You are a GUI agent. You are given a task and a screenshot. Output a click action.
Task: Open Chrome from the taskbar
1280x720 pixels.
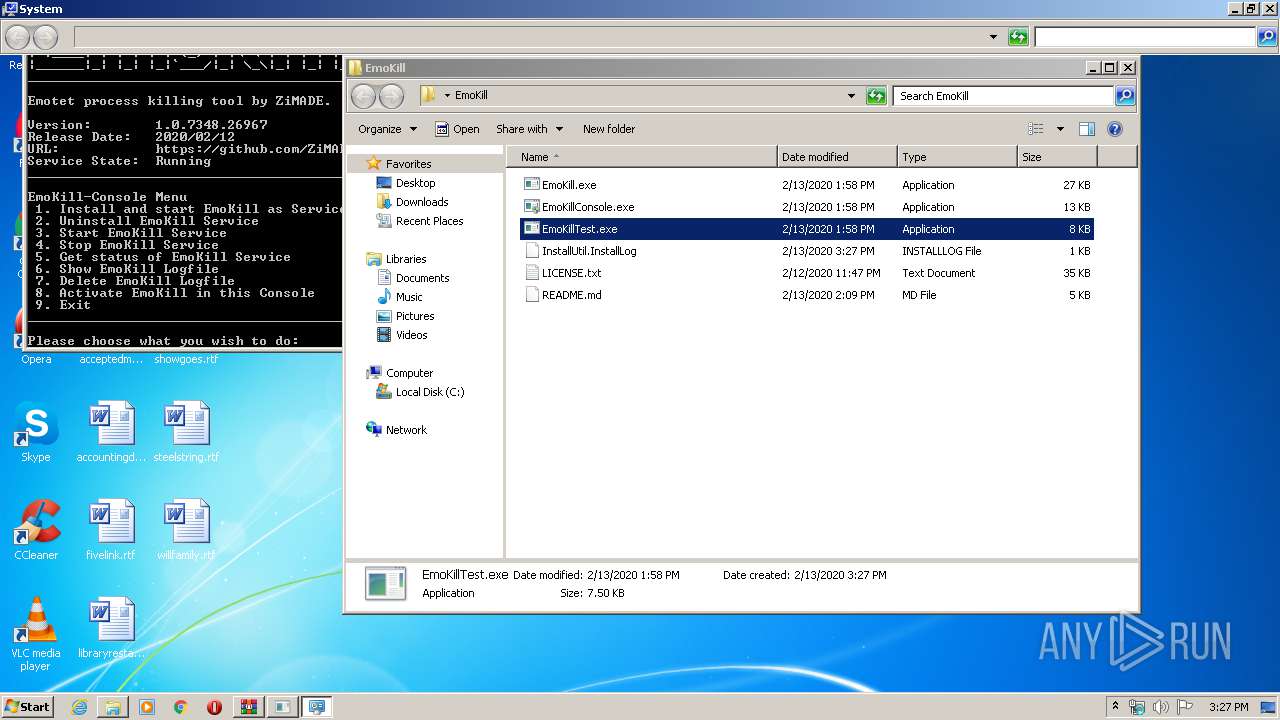click(180, 707)
